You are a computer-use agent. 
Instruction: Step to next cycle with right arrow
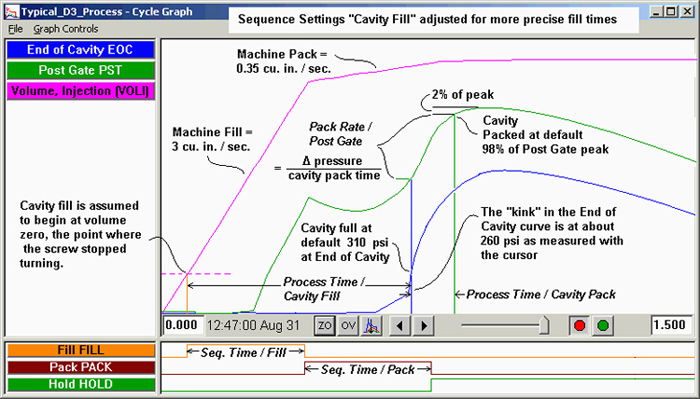click(x=424, y=325)
